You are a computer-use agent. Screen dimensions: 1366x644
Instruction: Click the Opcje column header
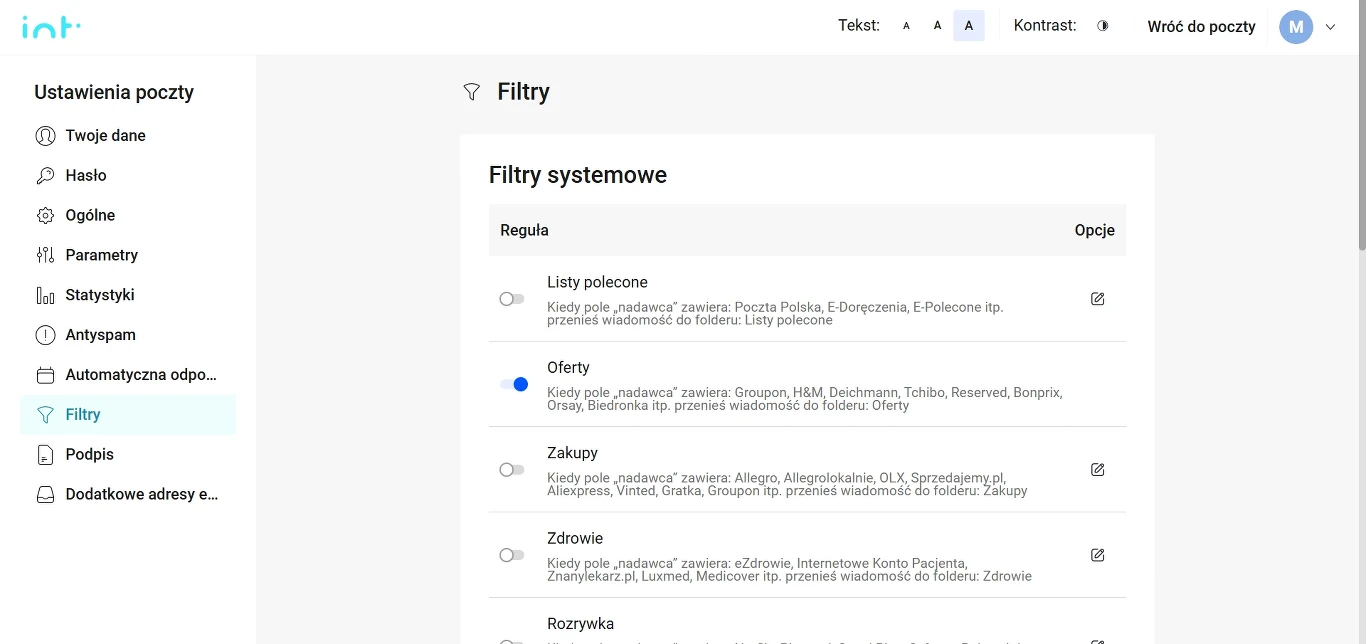(1094, 230)
